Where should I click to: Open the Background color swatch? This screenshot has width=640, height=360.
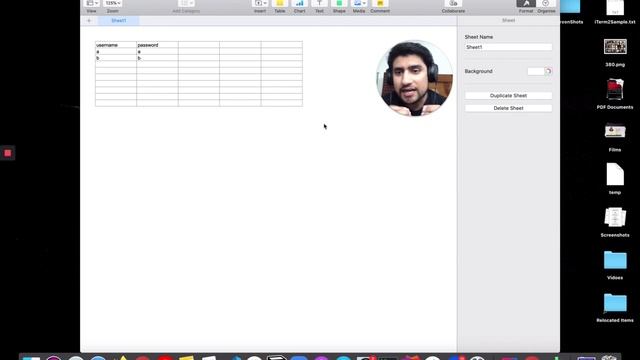click(535, 71)
